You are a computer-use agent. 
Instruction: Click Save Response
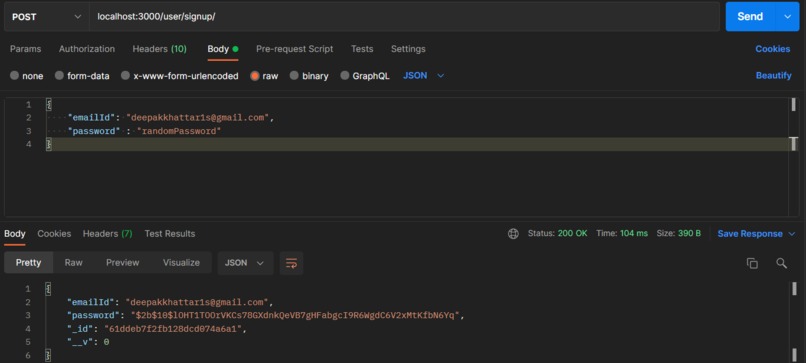(x=750, y=234)
